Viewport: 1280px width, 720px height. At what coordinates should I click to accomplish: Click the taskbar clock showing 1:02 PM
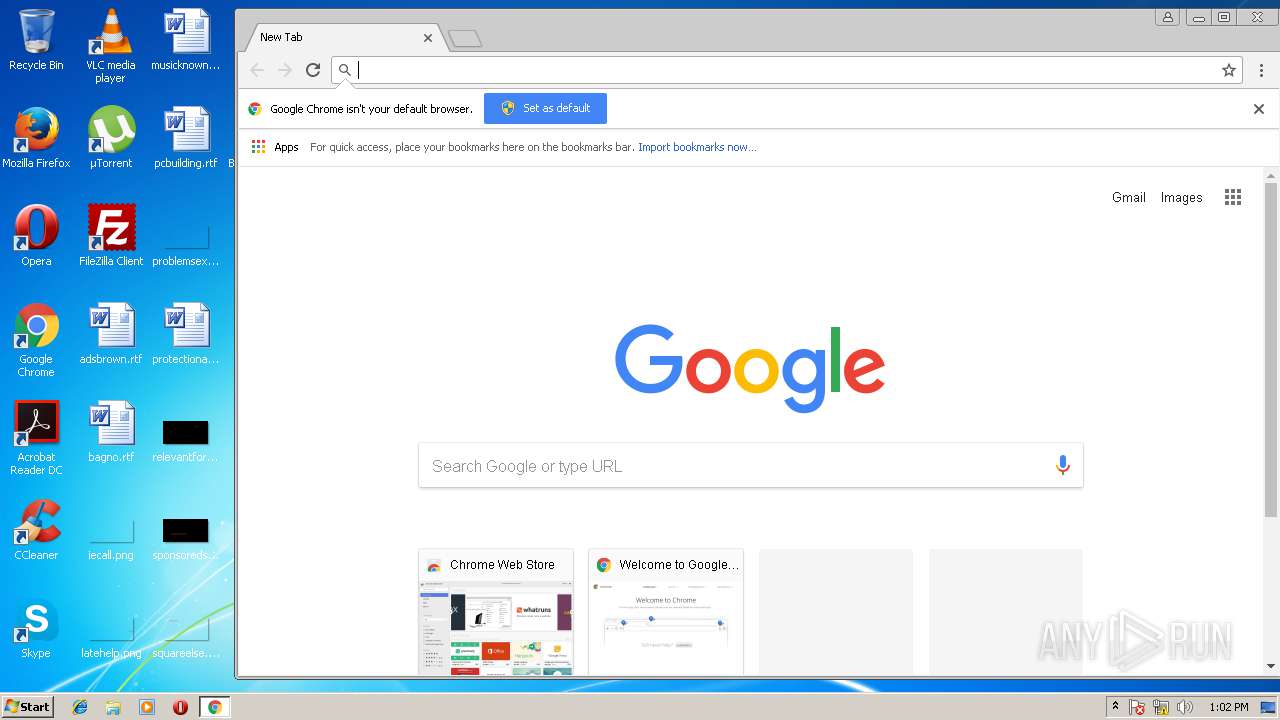click(x=1229, y=707)
